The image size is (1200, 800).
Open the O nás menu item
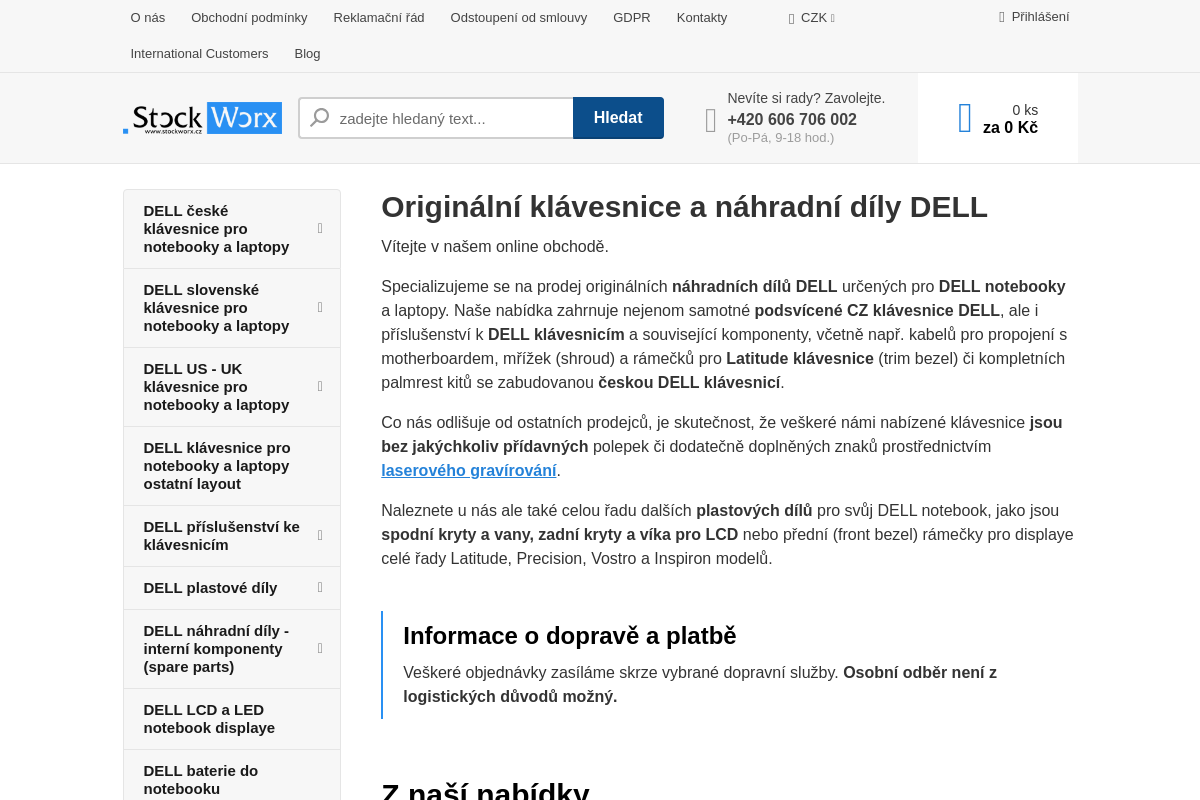click(148, 18)
